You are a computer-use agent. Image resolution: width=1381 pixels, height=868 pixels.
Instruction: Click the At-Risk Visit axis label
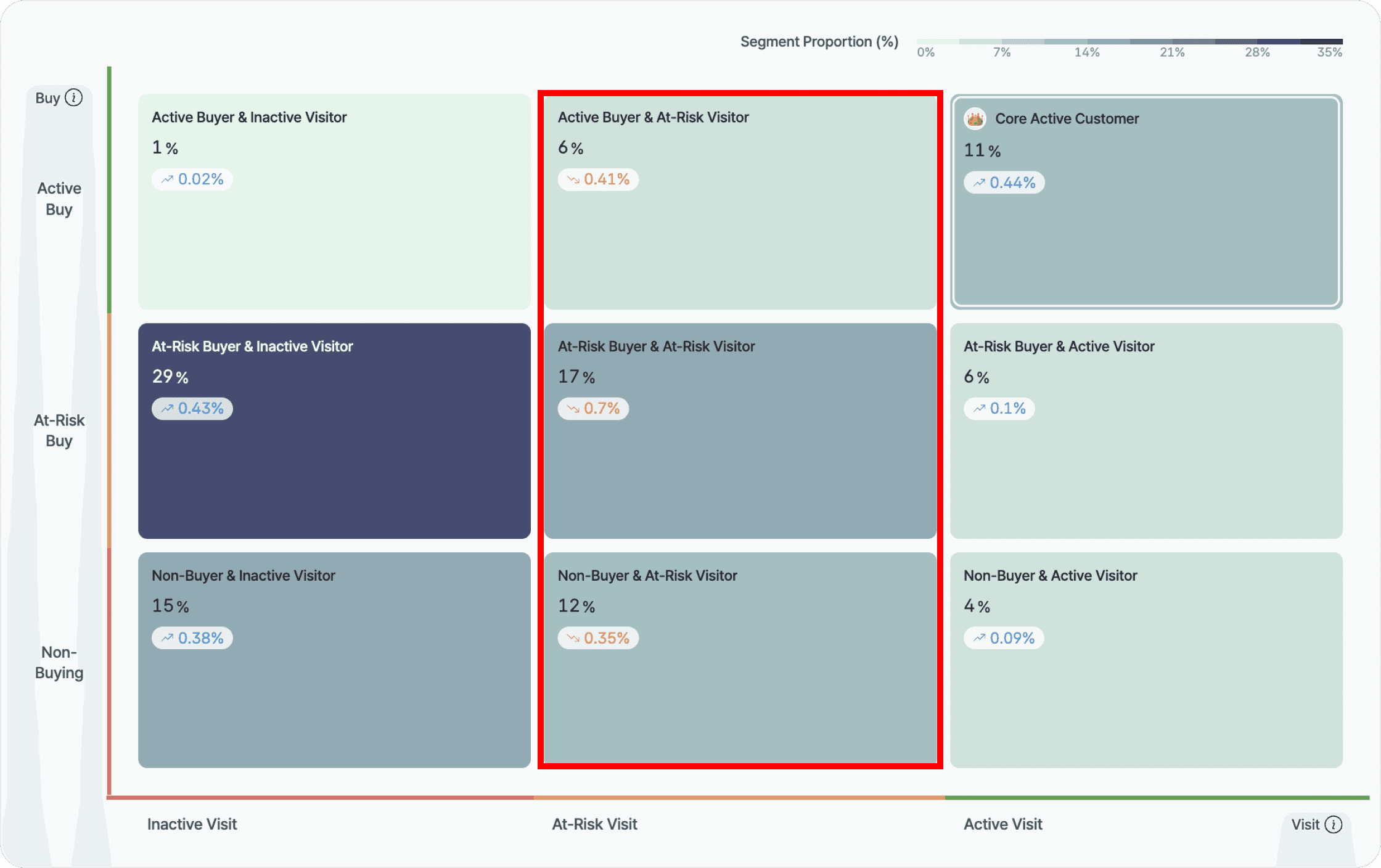594,824
